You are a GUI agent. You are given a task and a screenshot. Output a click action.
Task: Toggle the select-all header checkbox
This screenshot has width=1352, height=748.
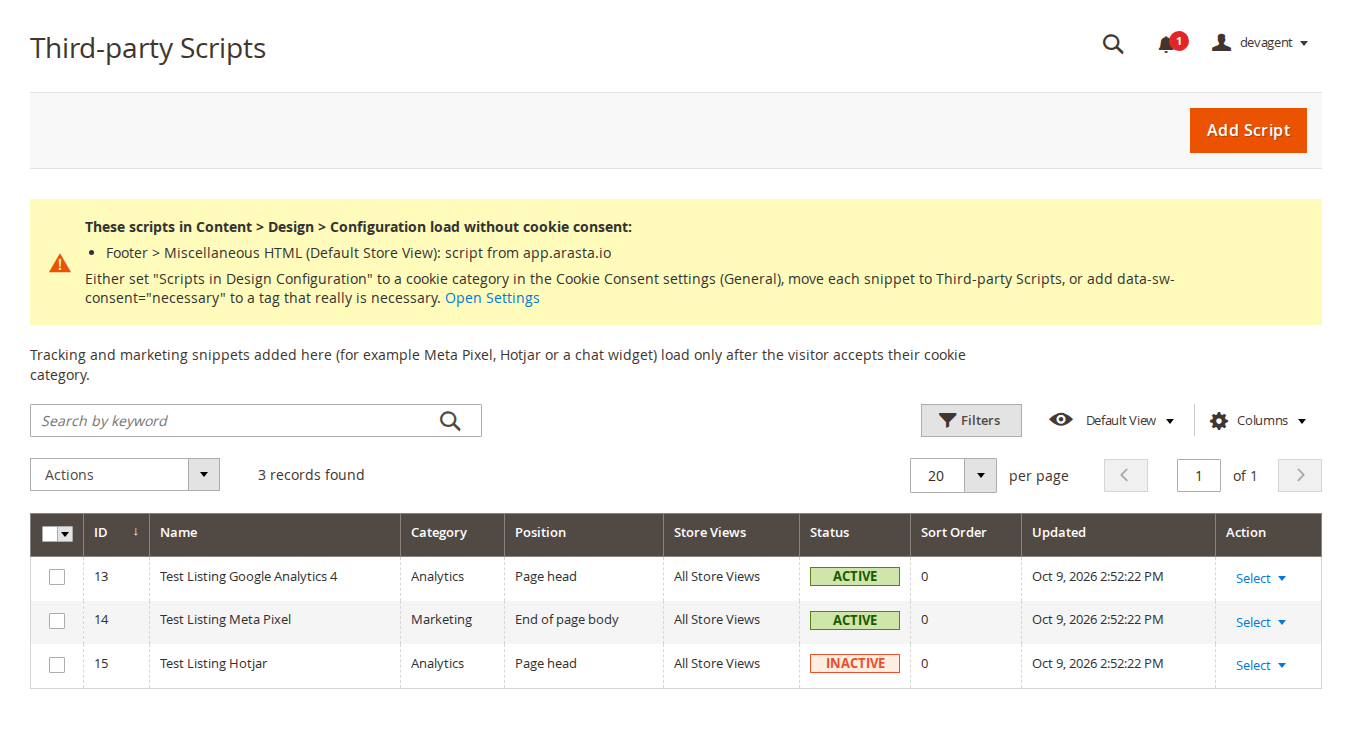pos(50,534)
